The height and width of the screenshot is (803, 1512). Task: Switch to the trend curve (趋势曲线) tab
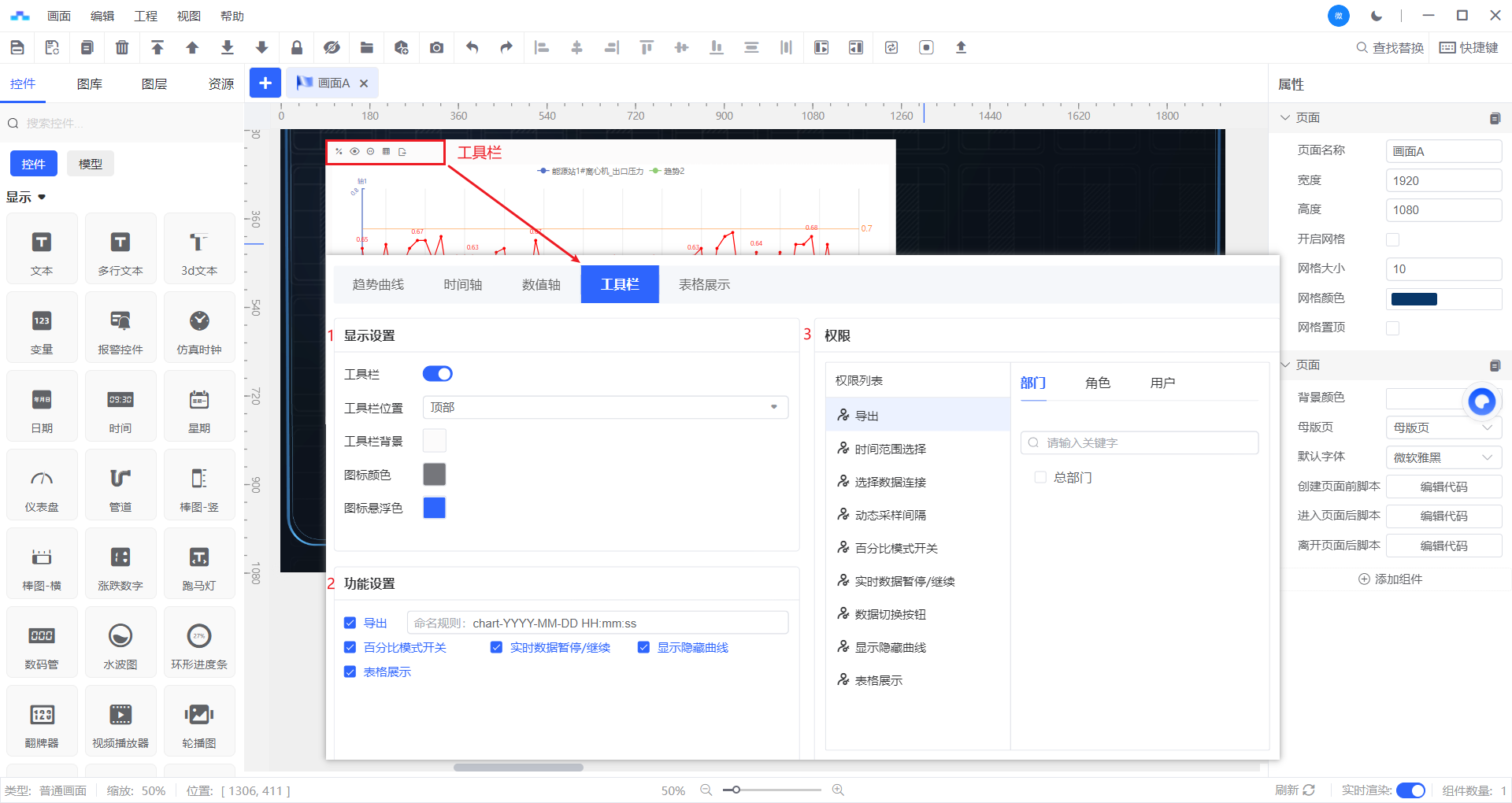[x=378, y=284]
